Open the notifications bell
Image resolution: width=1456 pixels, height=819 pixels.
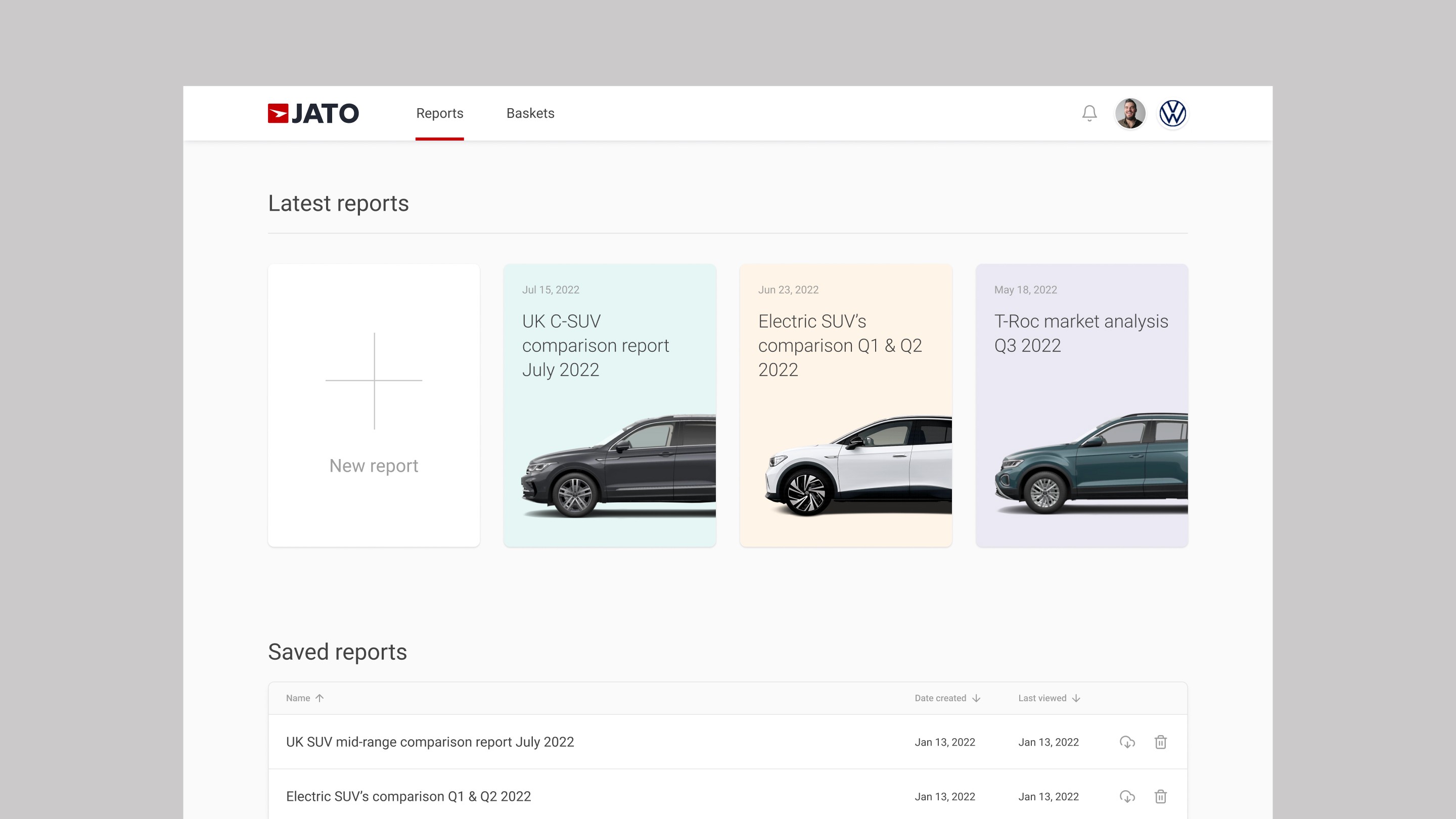pos(1089,113)
